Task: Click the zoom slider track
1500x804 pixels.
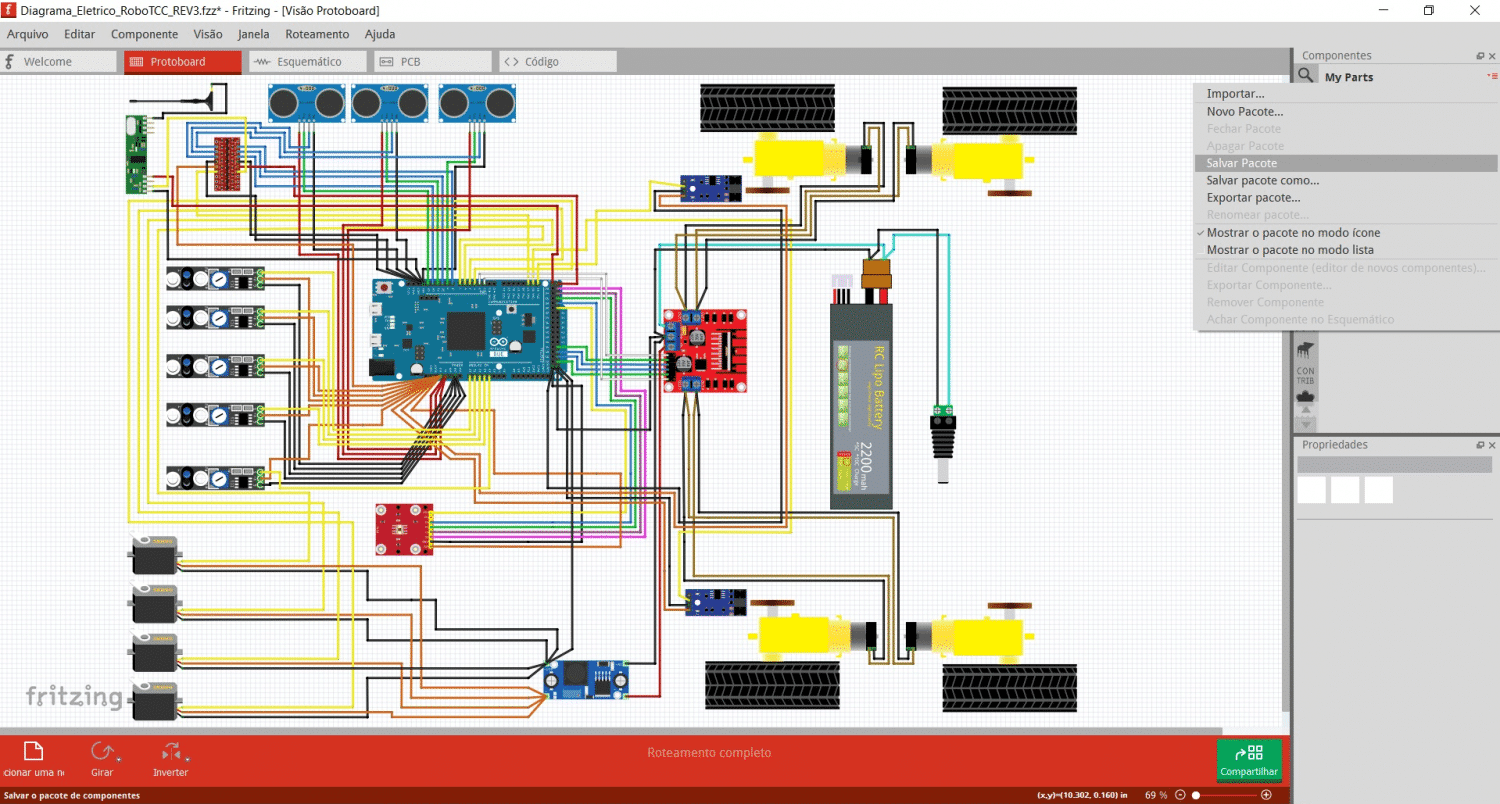Action: (x=1224, y=795)
